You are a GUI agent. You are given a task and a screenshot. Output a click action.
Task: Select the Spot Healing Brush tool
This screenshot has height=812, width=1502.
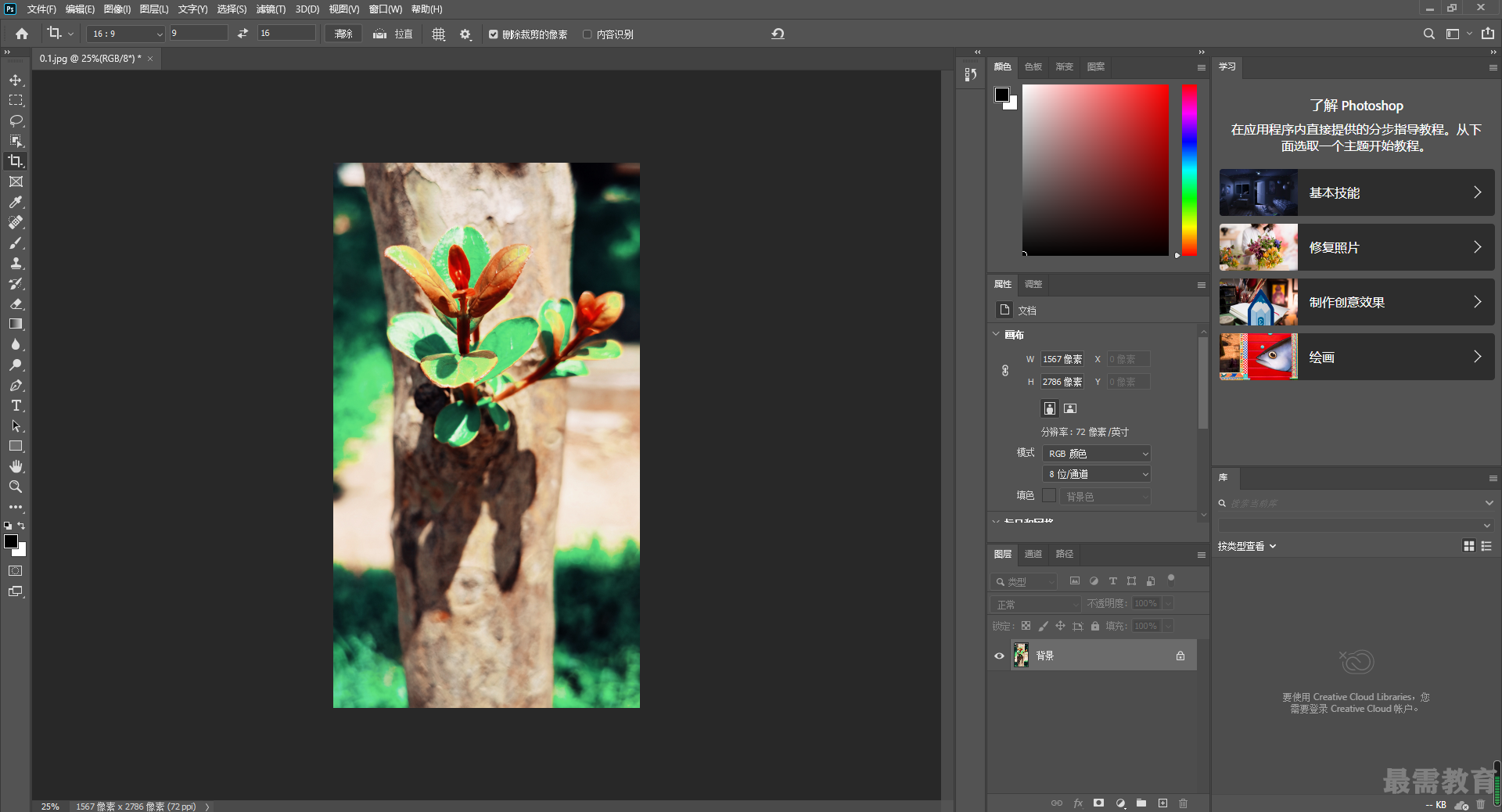[16, 222]
